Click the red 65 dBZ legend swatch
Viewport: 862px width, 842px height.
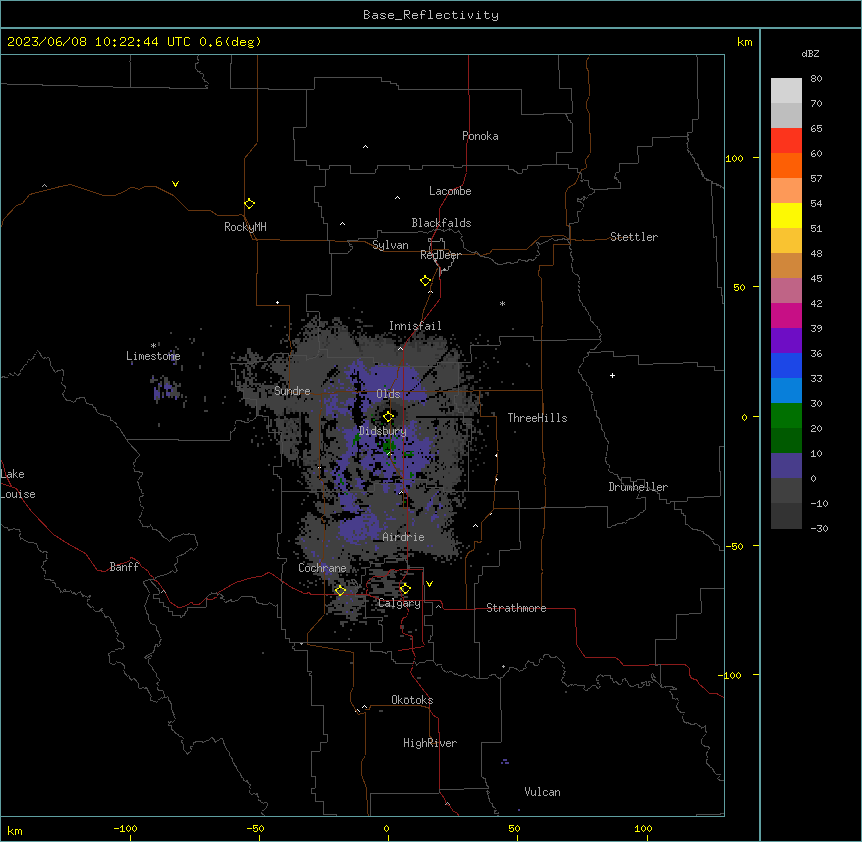[786, 141]
